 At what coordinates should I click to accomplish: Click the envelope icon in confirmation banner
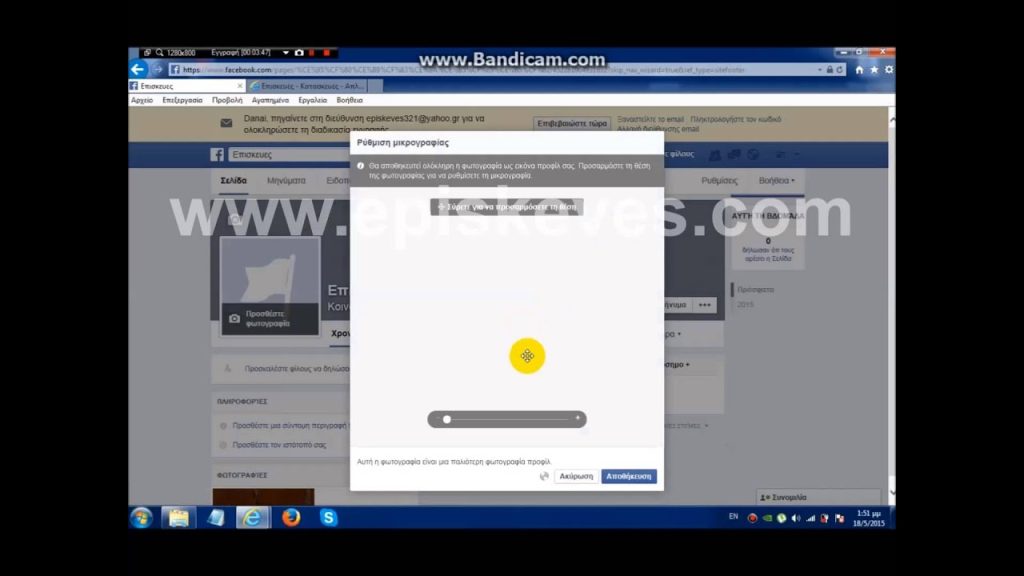[x=226, y=123]
